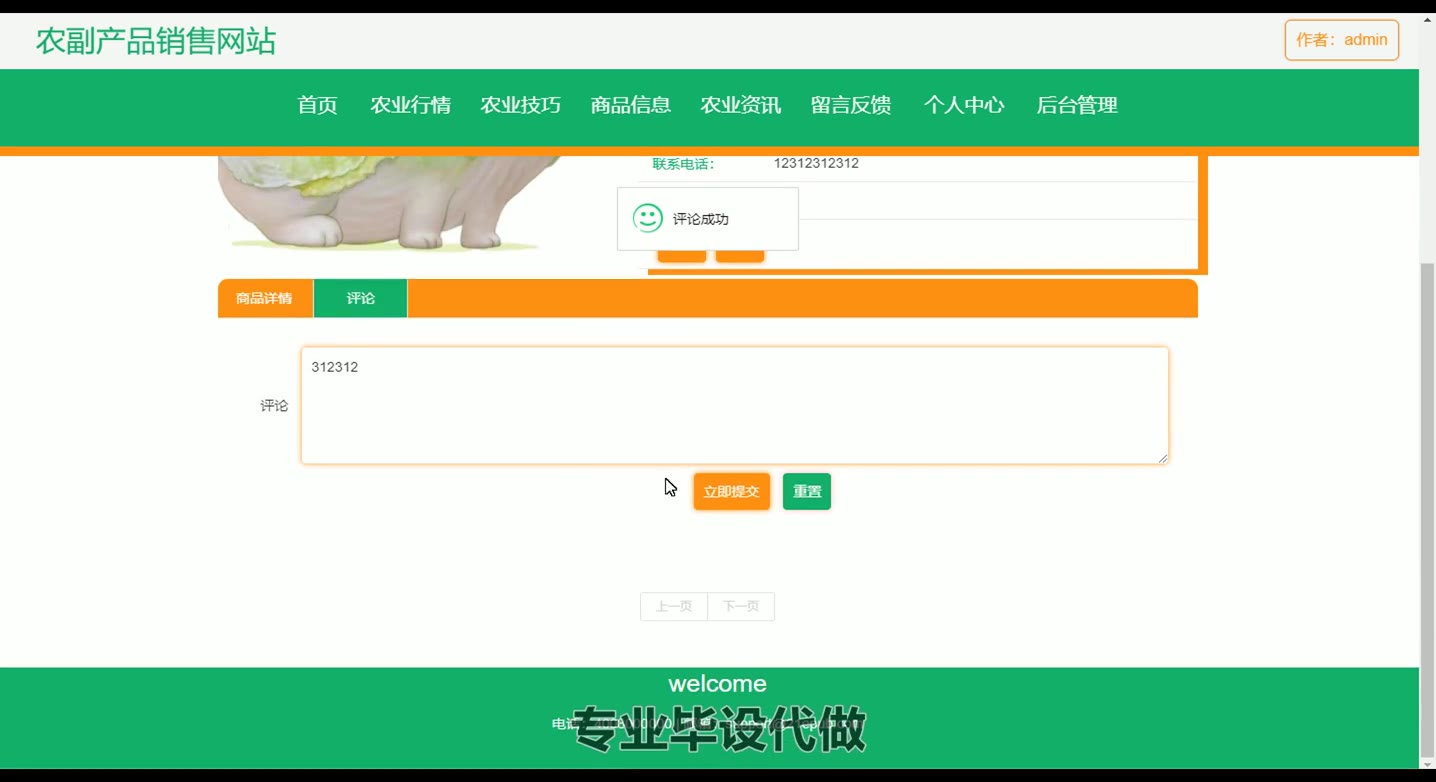Go to 留言反馈 in the nav bar
This screenshot has width=1436, height=782.
click(x=850, y=105)
